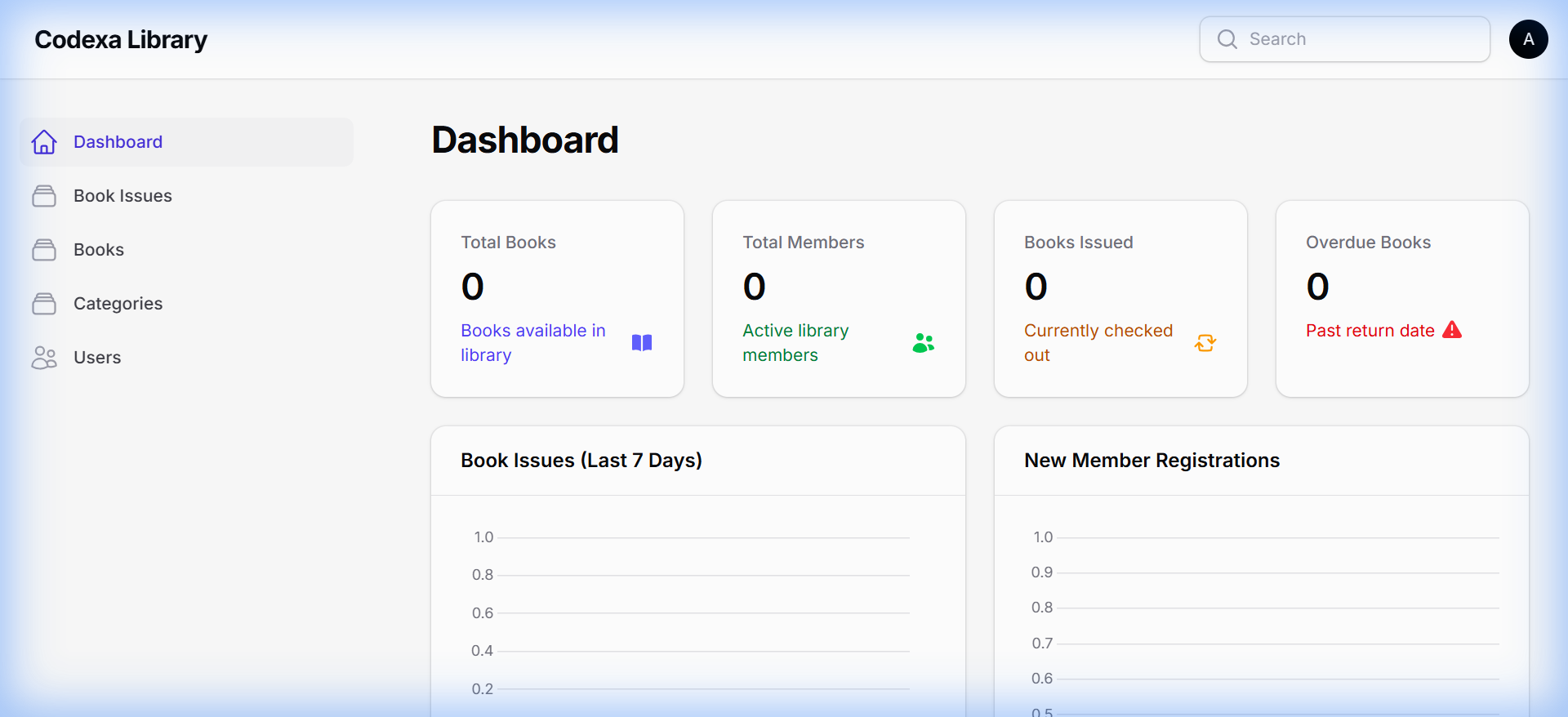Click the orange refresh icon in Books Issued card

pyautogui.click(x=1205, y=343)
